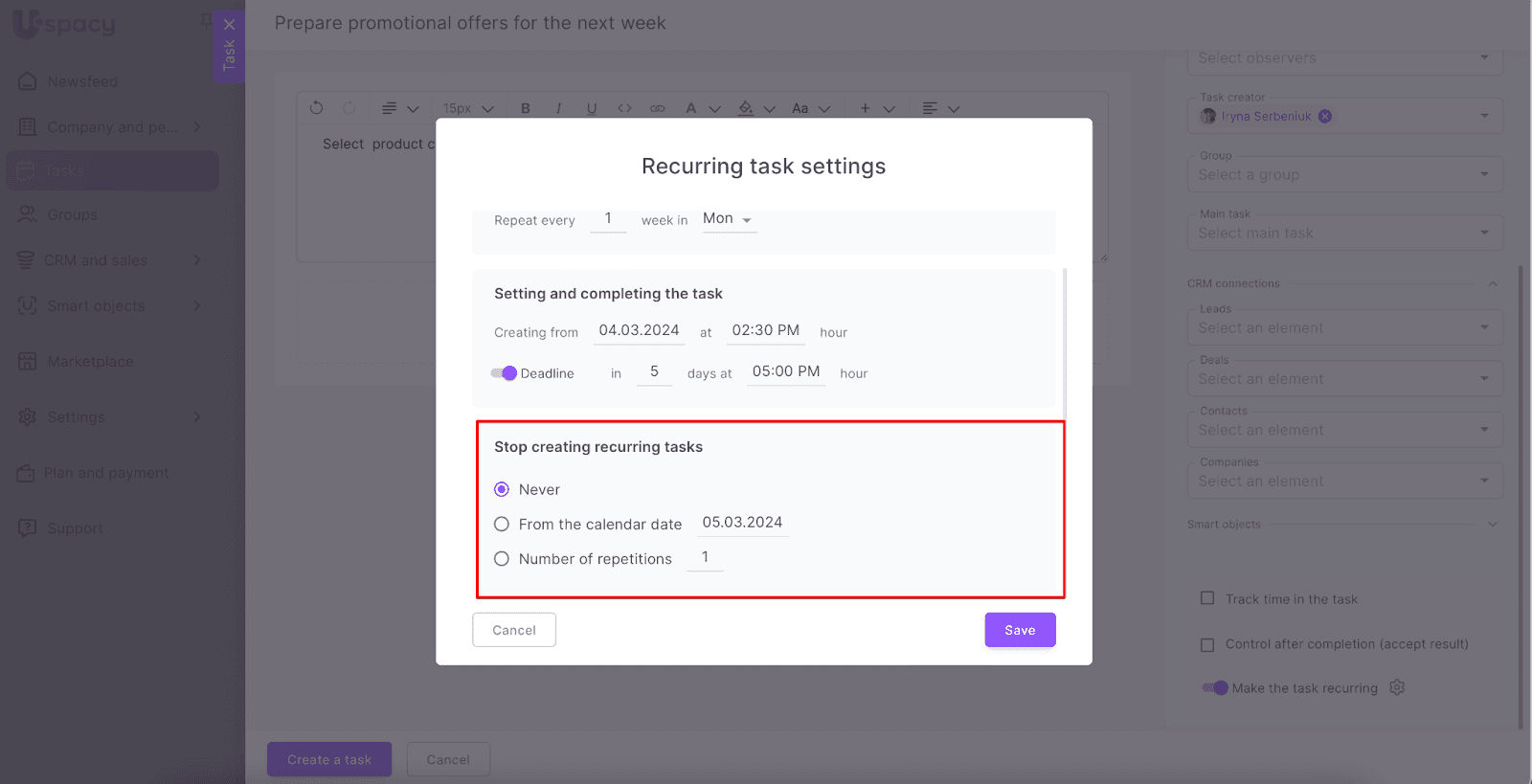Click the undo icon in editor toolbar
This screenshot has height=784, width=1532.
coord(317,108)
